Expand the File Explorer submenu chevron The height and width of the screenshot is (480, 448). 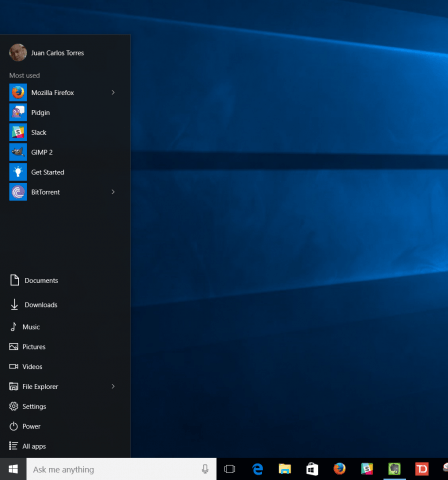click(113, 386)
